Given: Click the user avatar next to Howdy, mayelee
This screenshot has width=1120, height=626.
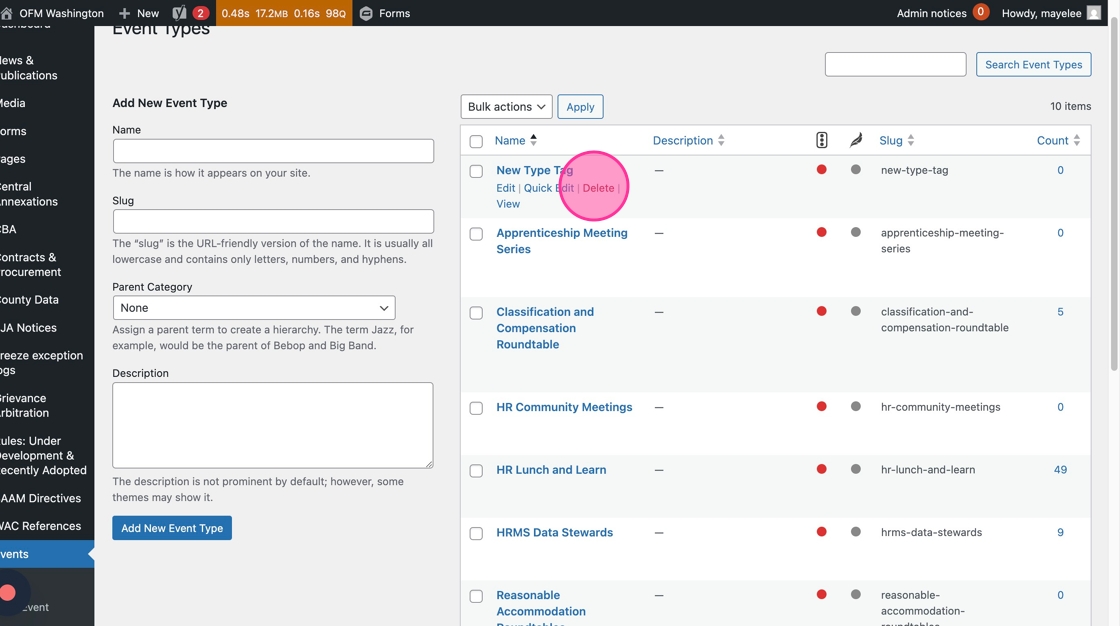Looking at the screenshot, I should [x=1093, y=13].
